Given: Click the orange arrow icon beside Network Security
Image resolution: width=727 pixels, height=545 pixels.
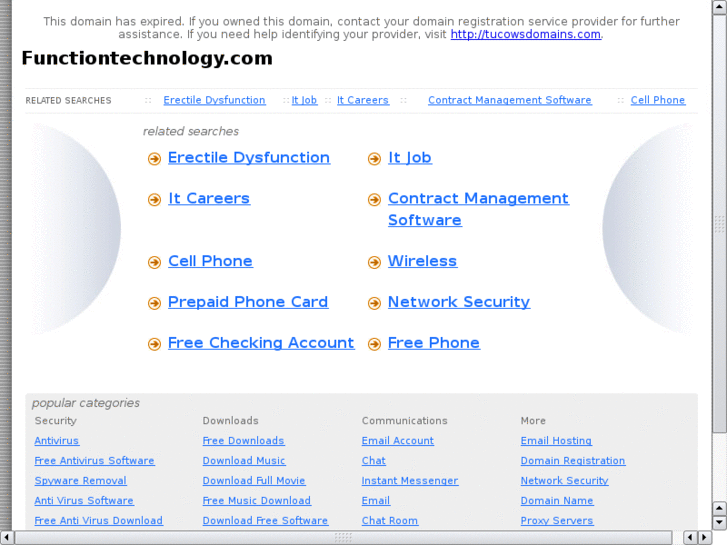Looking at the screenshot, I should point(374,304).
